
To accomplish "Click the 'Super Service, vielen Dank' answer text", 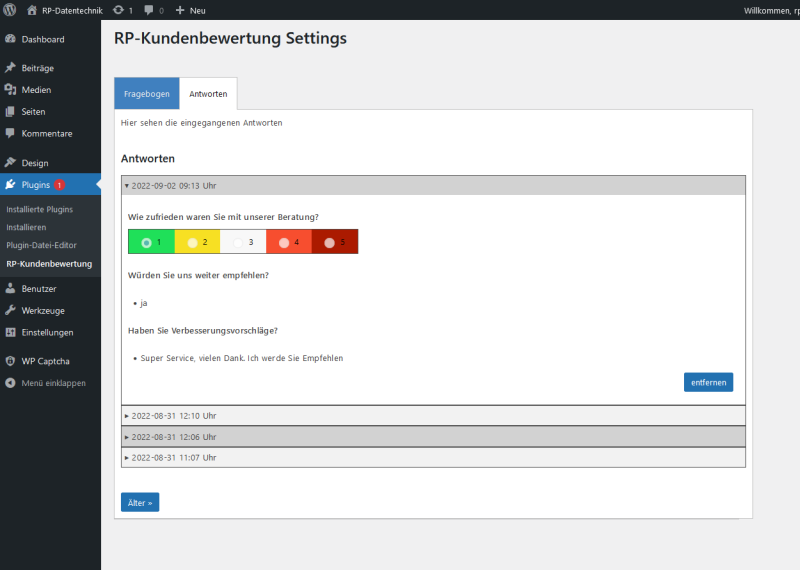I will (242, 358).
